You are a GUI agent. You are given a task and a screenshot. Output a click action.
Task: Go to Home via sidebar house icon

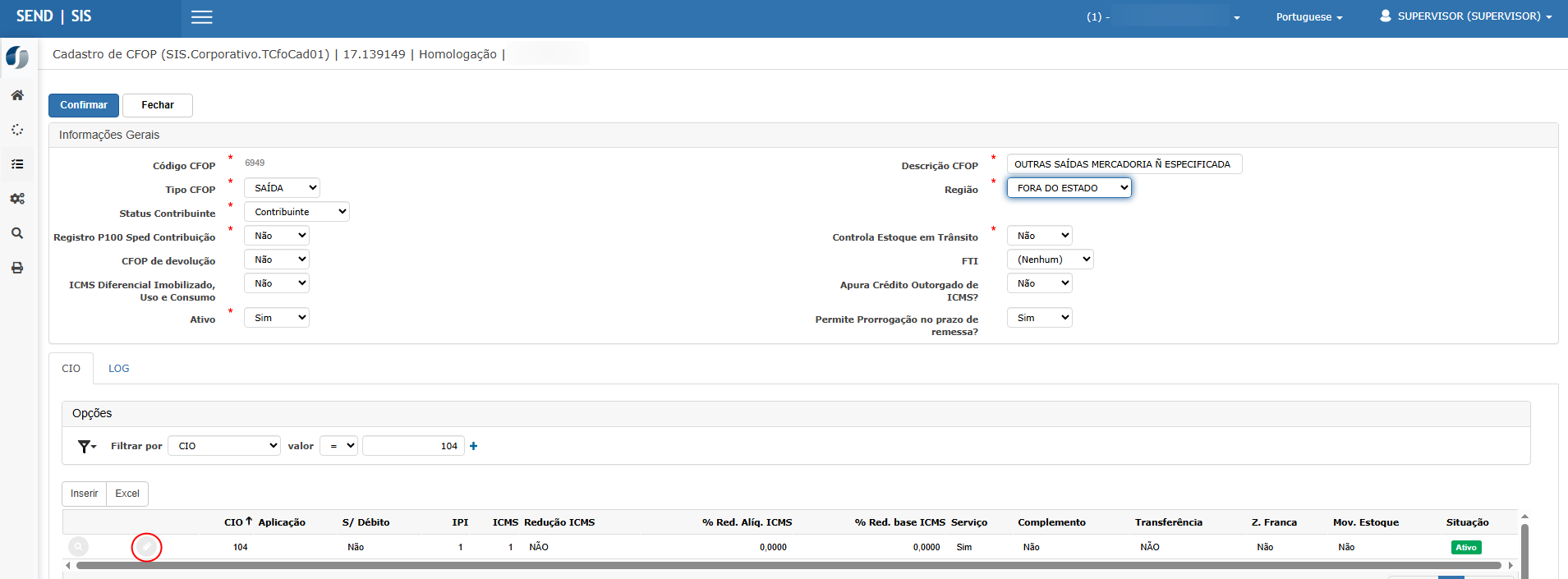17,95
